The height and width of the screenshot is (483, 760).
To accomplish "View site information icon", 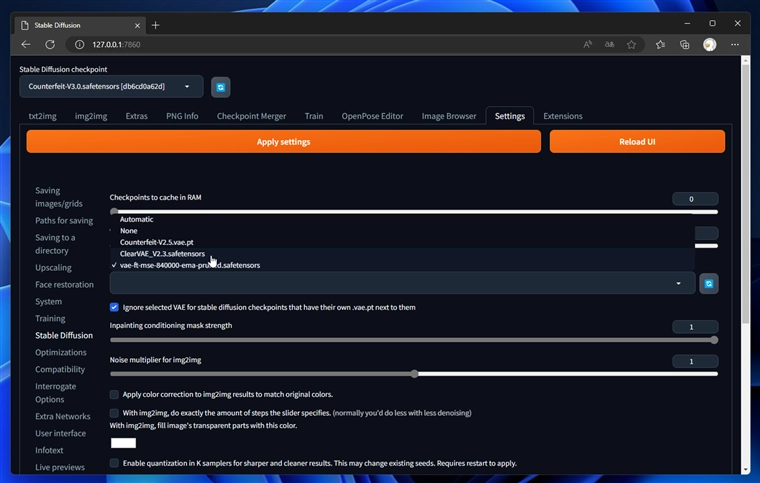I will (x=79, y=45).
